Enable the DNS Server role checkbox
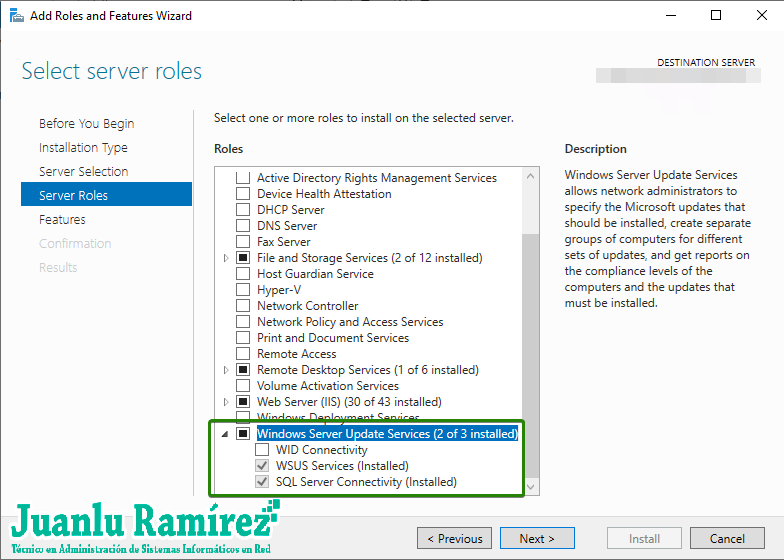Viewport: 784px width, 560px height. (x=242, y=226)
